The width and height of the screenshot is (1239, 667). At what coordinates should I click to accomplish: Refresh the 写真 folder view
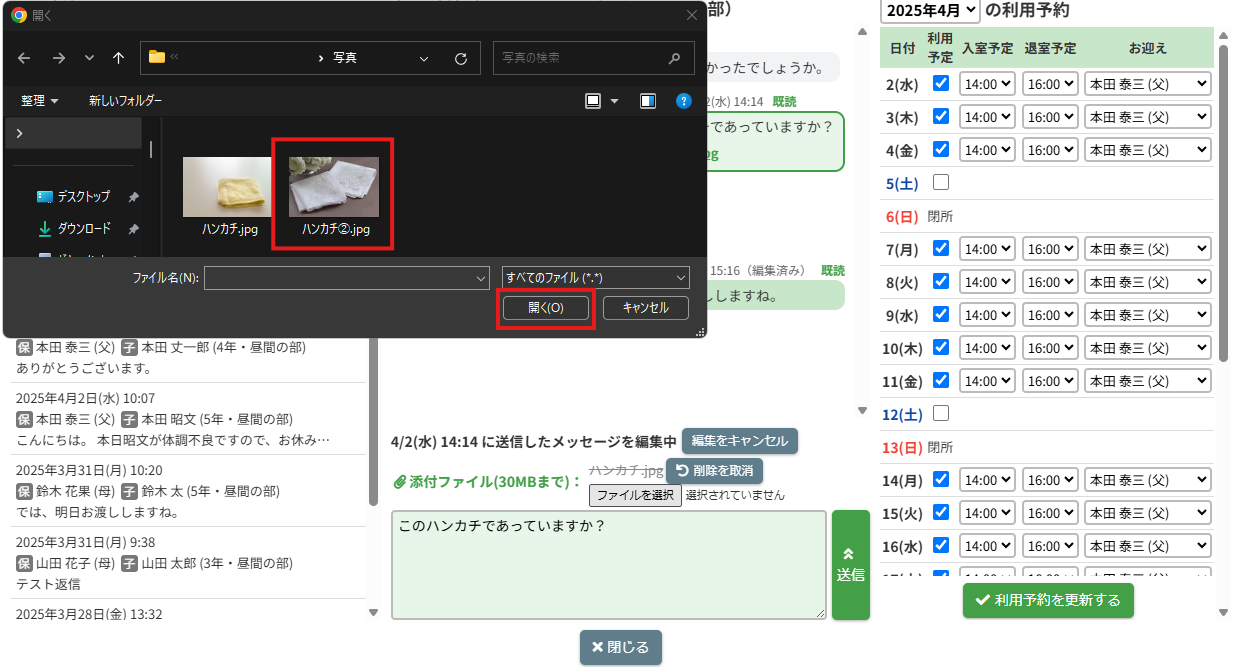pos(461,58)
